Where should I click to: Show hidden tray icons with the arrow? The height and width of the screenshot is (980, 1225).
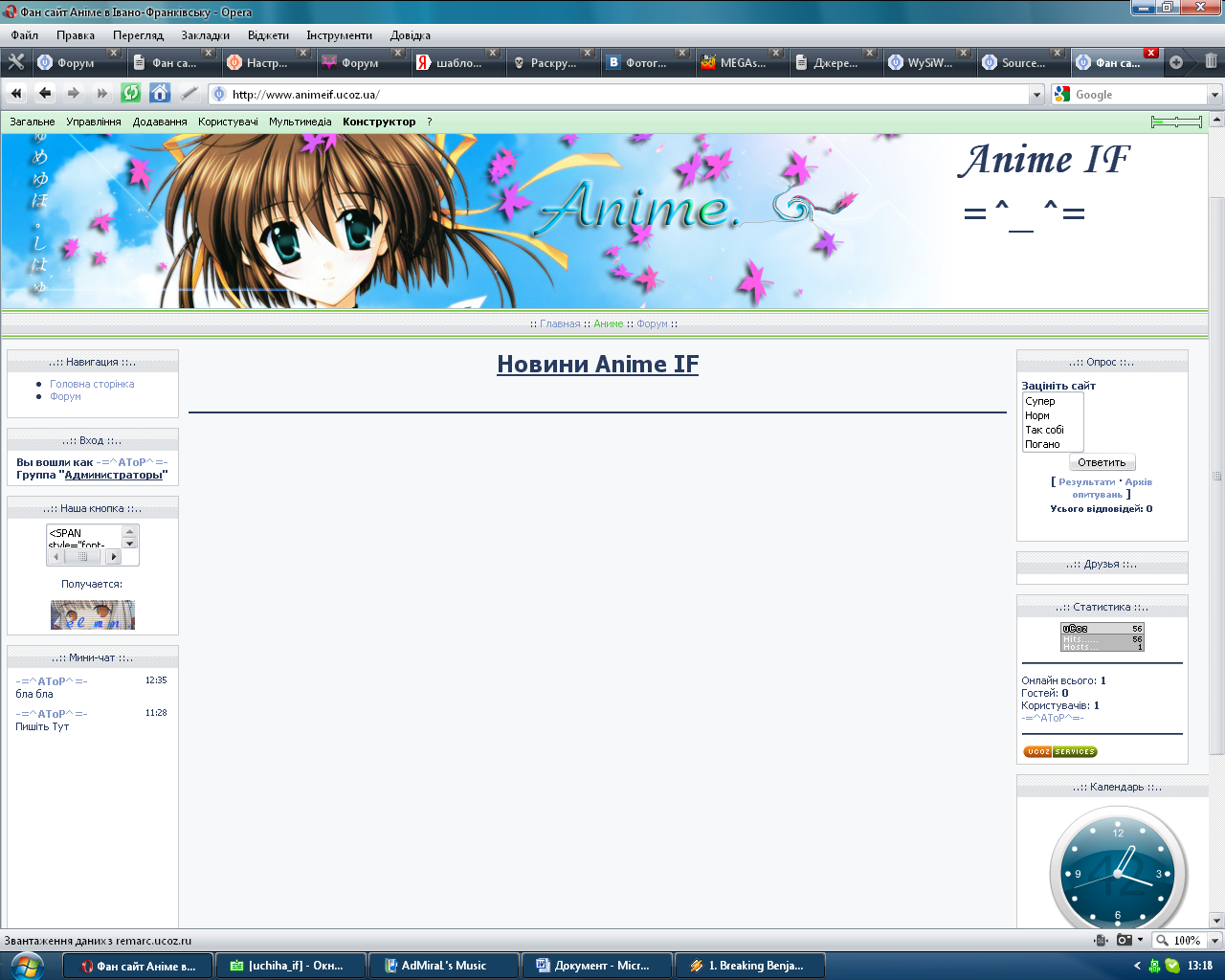click(x=1137, y=966)
